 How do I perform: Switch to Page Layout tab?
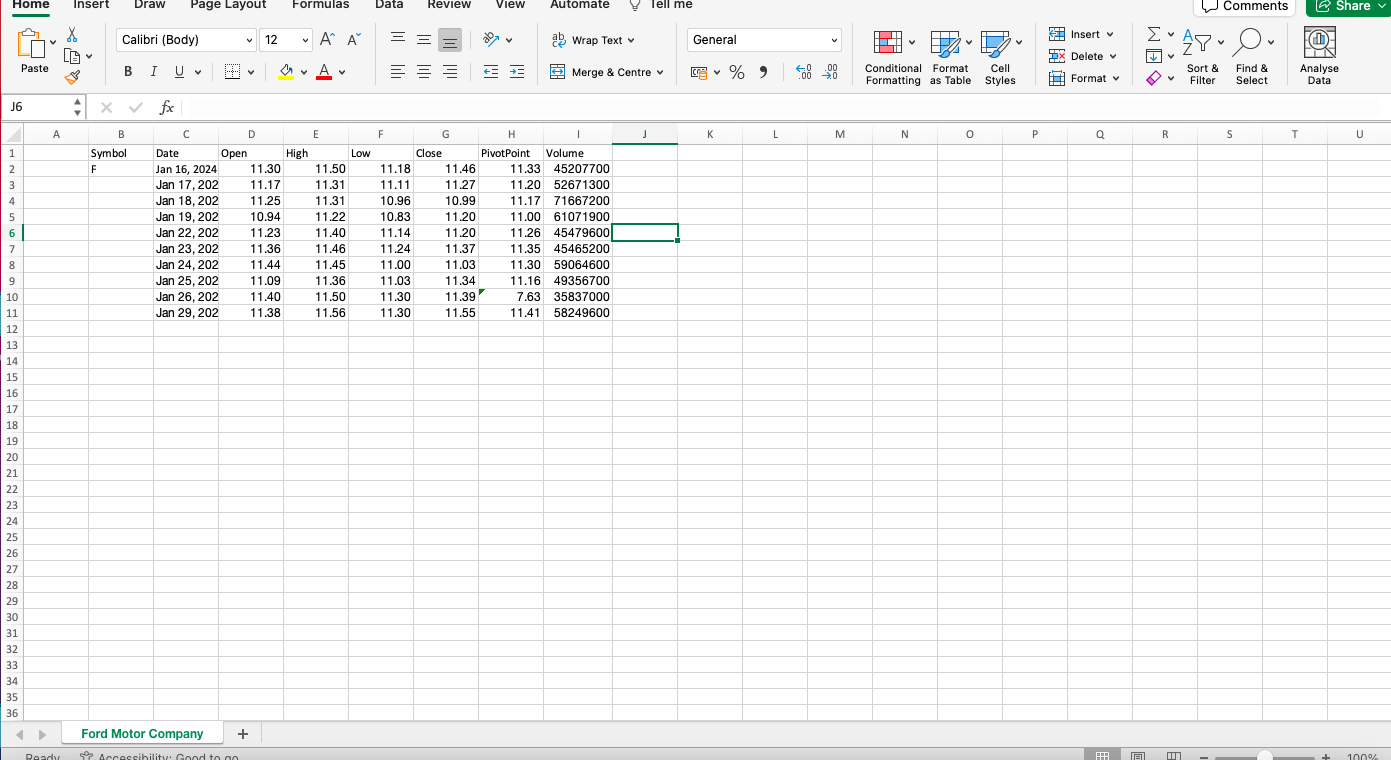point(228,5)
